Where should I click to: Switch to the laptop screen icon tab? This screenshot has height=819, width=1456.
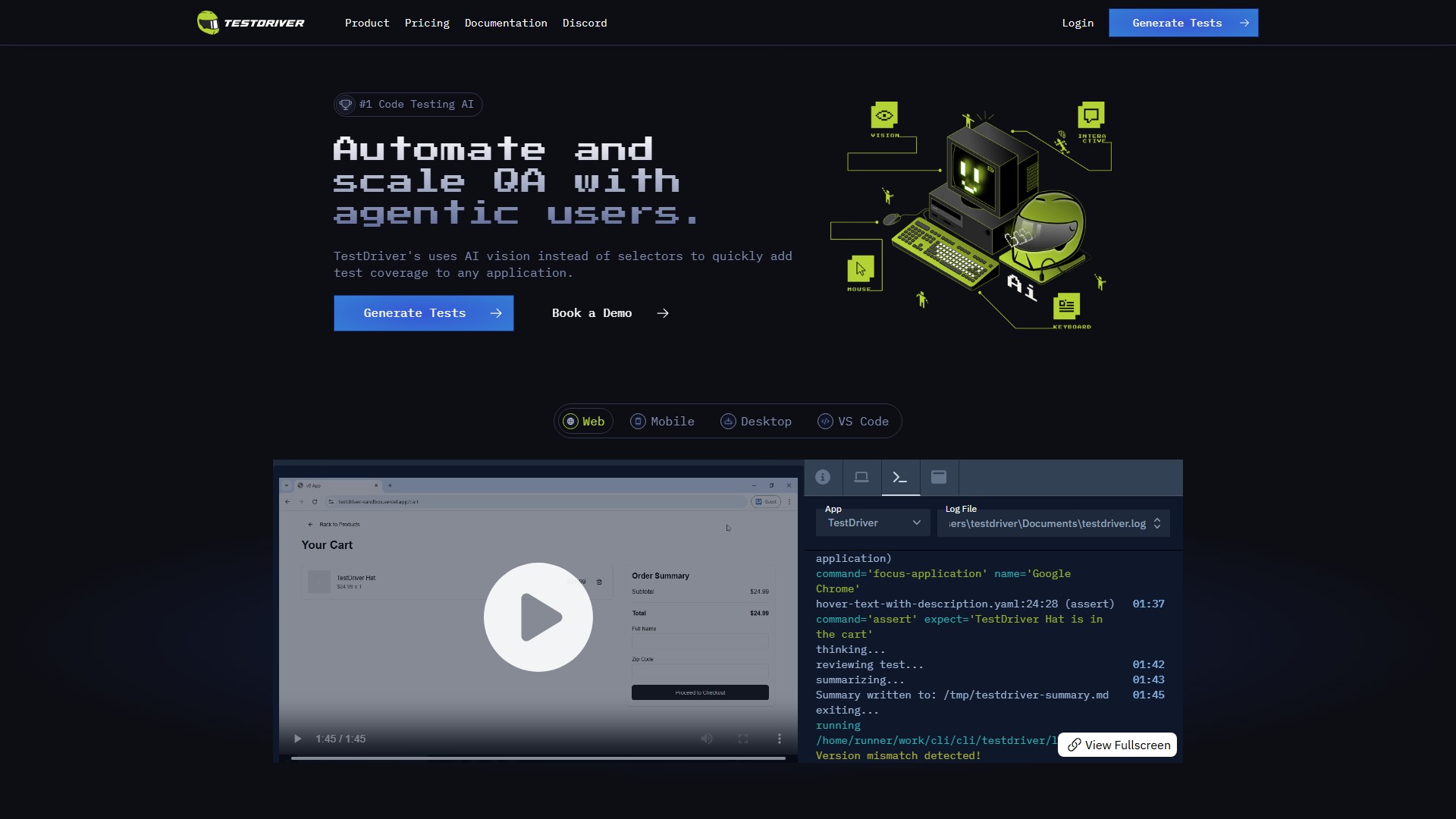tap(861, 477)
